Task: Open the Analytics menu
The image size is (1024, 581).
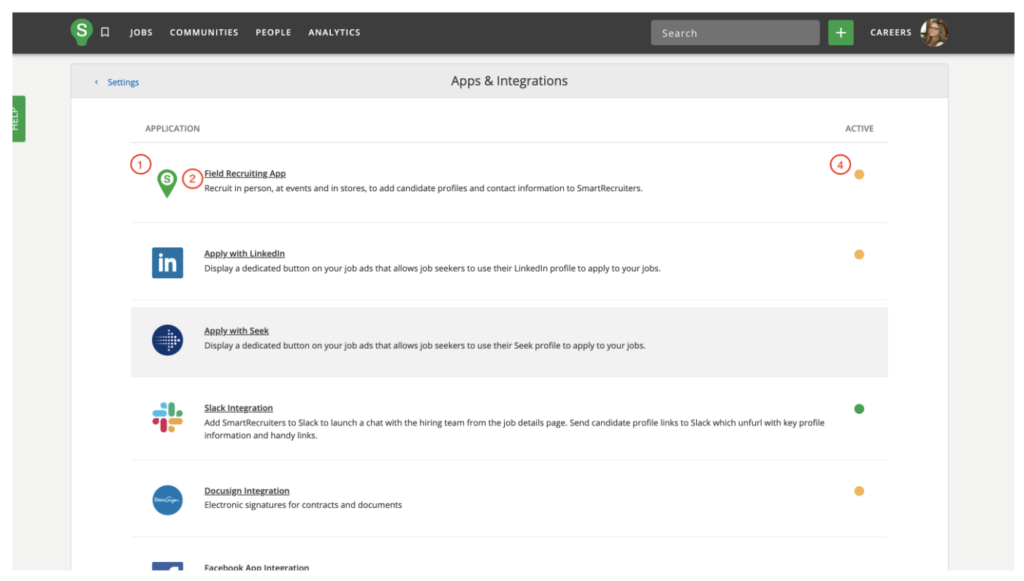Action: 334,33
